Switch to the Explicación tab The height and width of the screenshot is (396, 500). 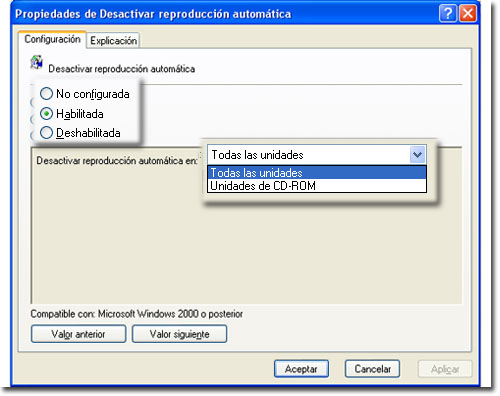tap(113, 41)
